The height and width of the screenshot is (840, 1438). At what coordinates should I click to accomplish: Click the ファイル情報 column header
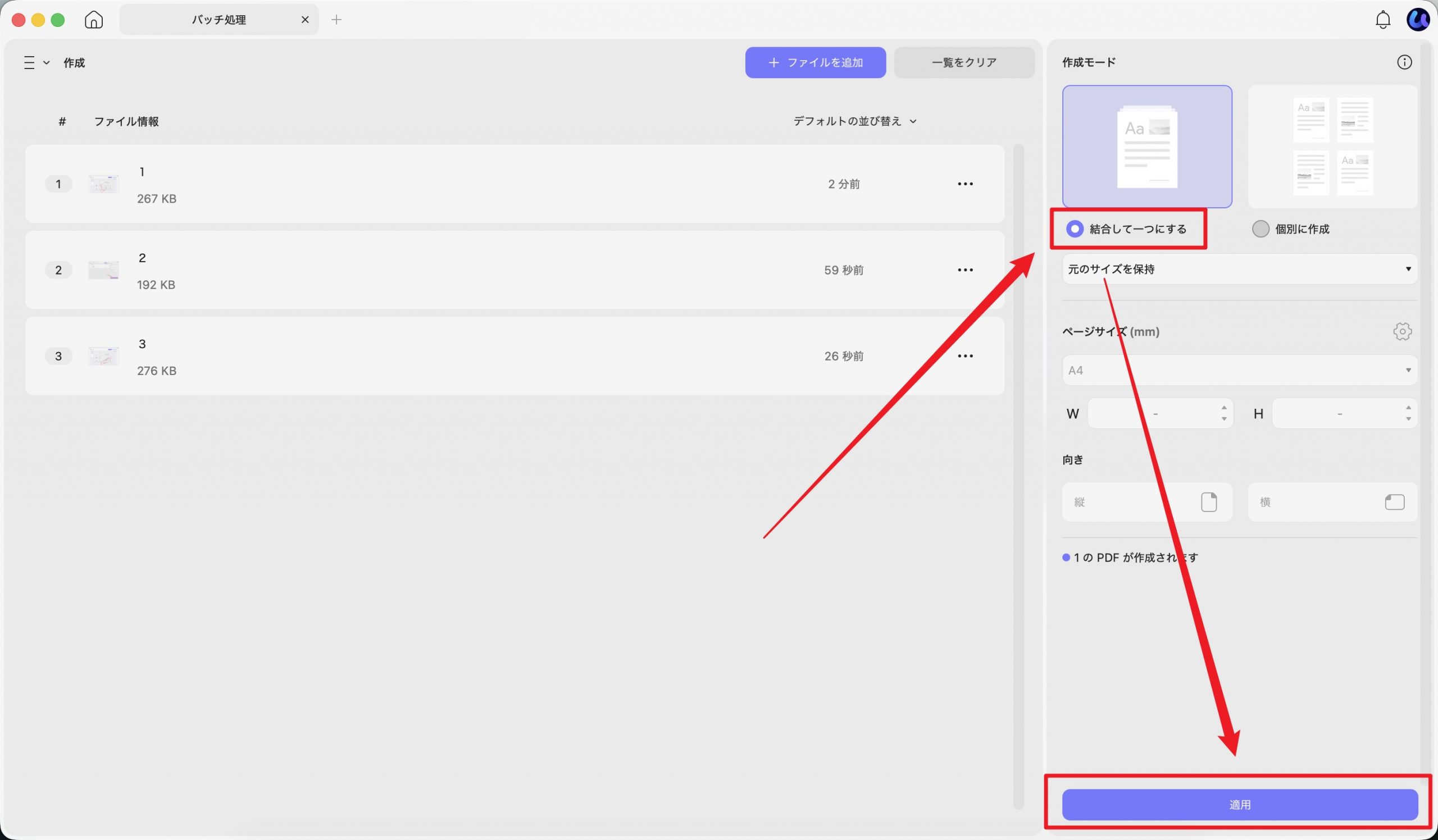point(126,121)
